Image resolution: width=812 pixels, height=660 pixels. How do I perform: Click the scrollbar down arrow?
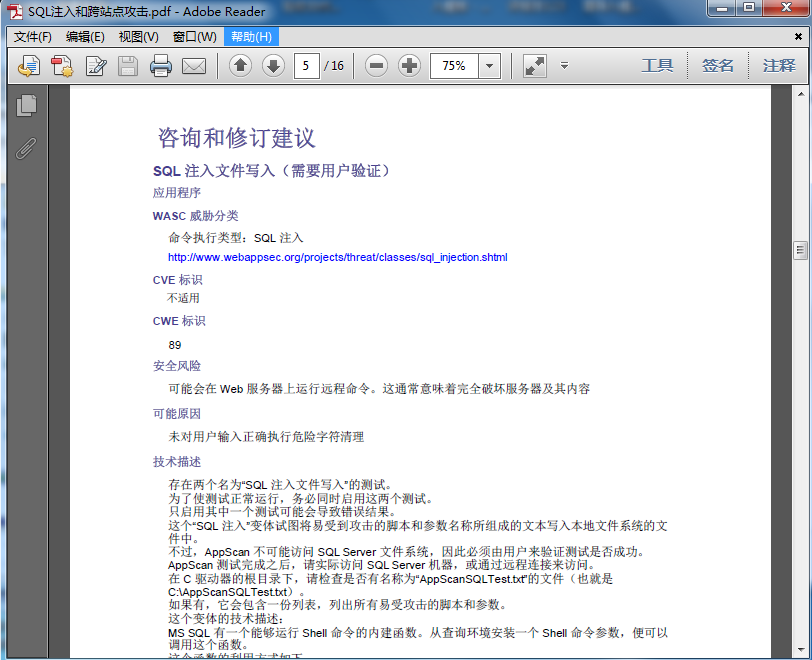(801, 649)
